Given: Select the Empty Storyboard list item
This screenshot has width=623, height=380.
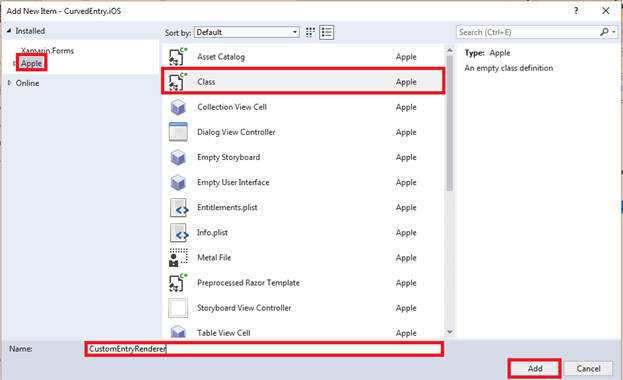Looking at the screenshot, I should click(302, 157).
